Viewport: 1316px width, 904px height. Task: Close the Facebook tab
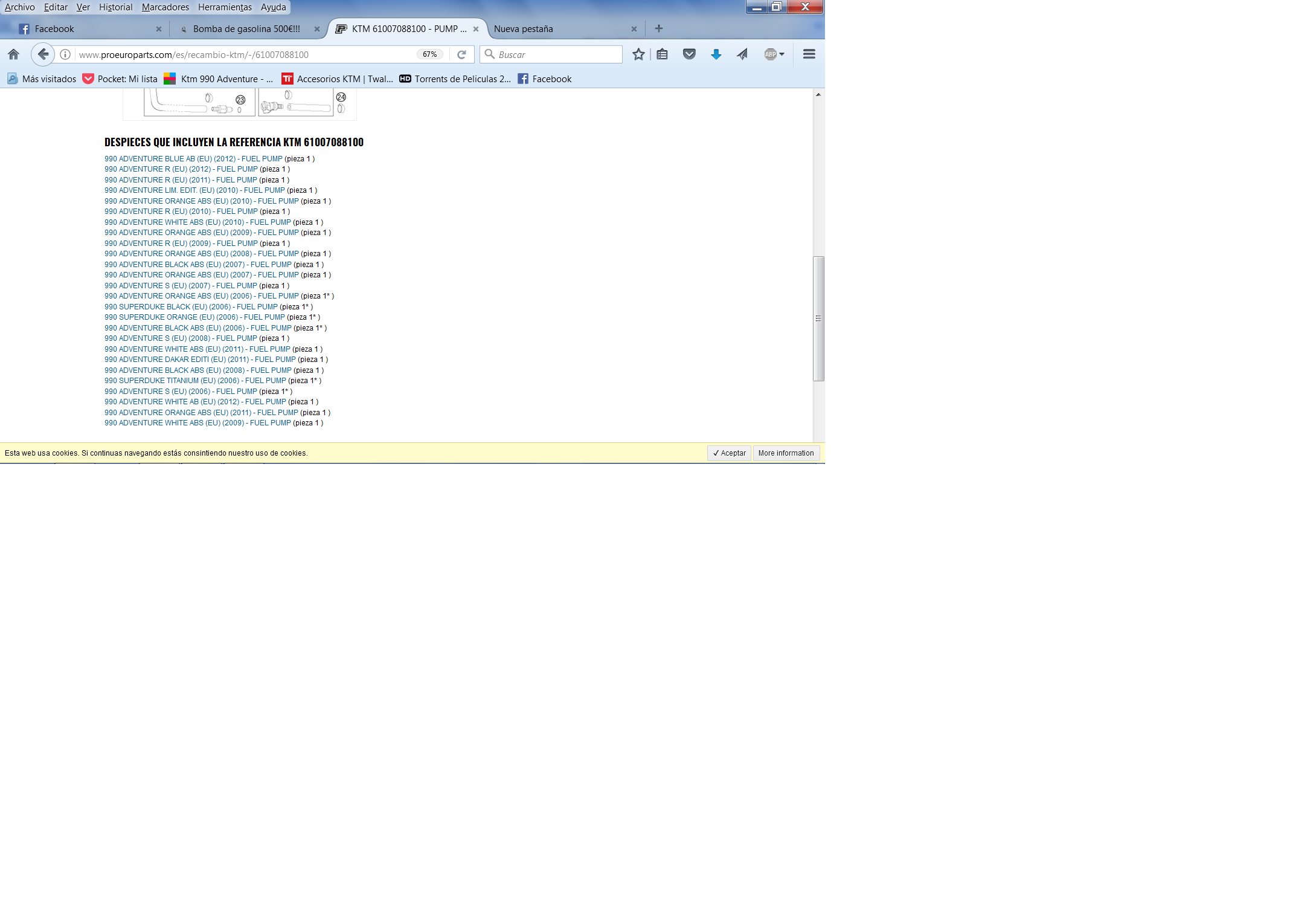coord(159,29)
